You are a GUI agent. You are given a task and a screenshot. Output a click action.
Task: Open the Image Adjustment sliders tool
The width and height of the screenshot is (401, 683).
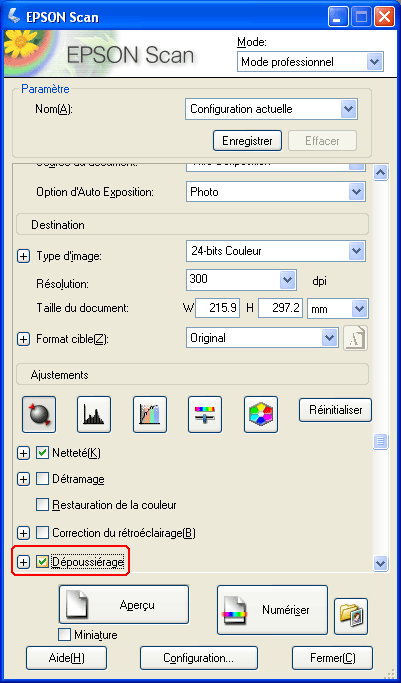(205, 414)
